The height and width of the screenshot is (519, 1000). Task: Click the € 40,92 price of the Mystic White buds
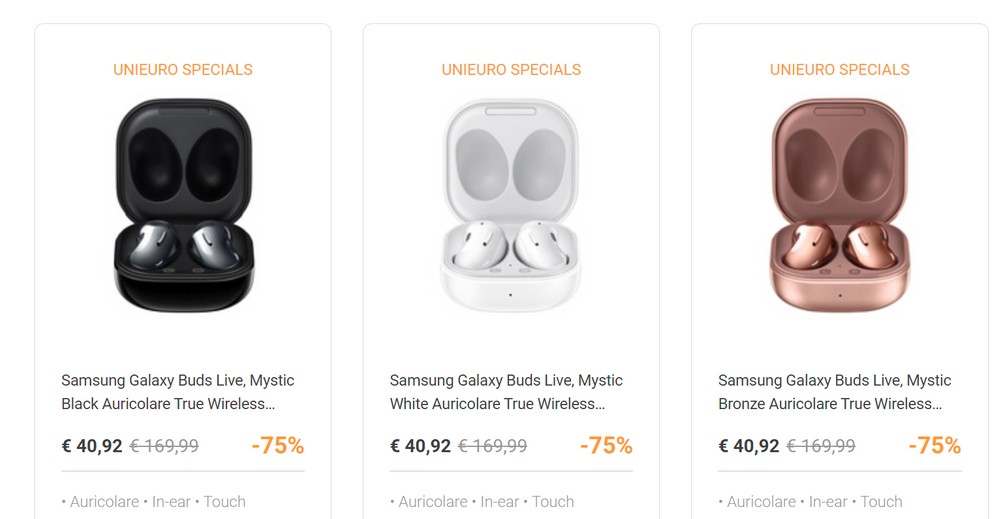tap(420, 446)
